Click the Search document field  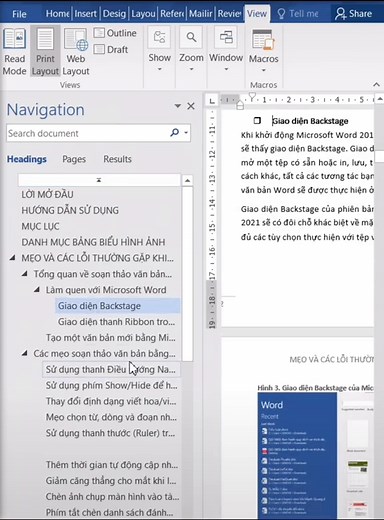pos(87,133)
